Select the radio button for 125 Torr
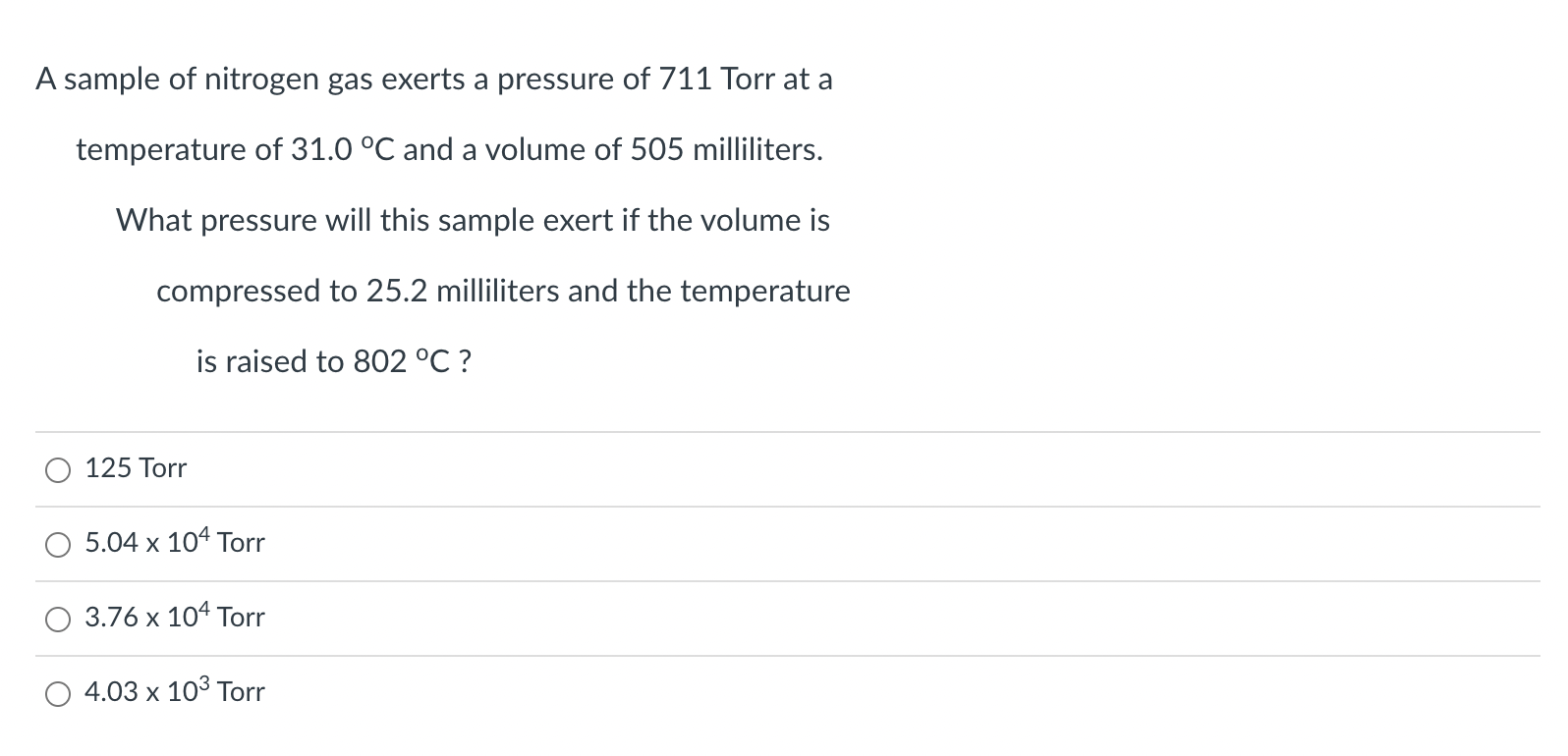The height and width of the screenshot is (756, 1568). [58, 469]
